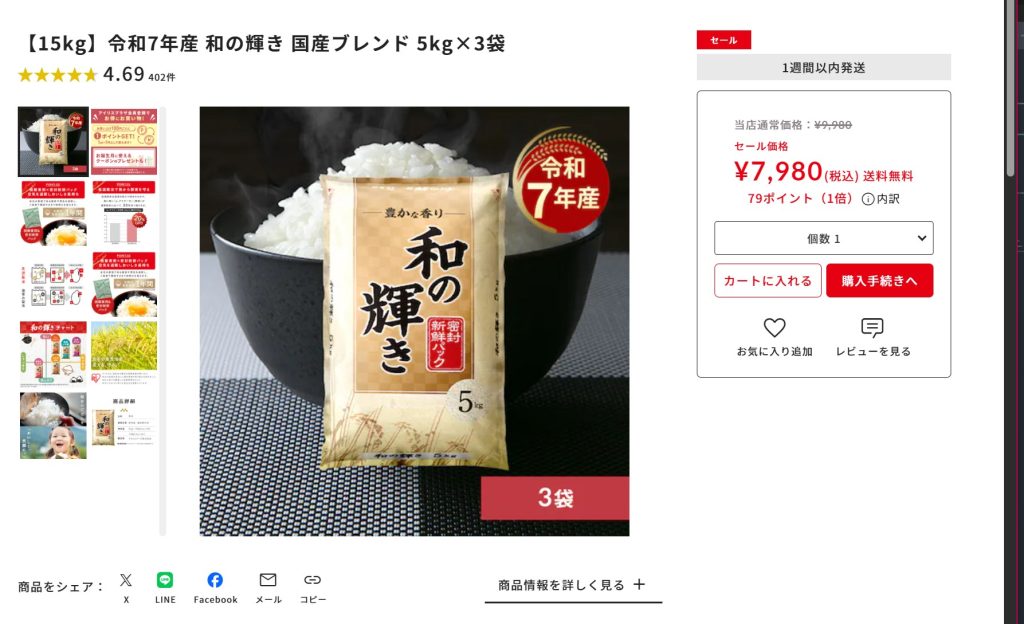Select the 和の輝きチャート thumbnail
This screenshot has height=624, width=1024.
click(x=53, y=353)
